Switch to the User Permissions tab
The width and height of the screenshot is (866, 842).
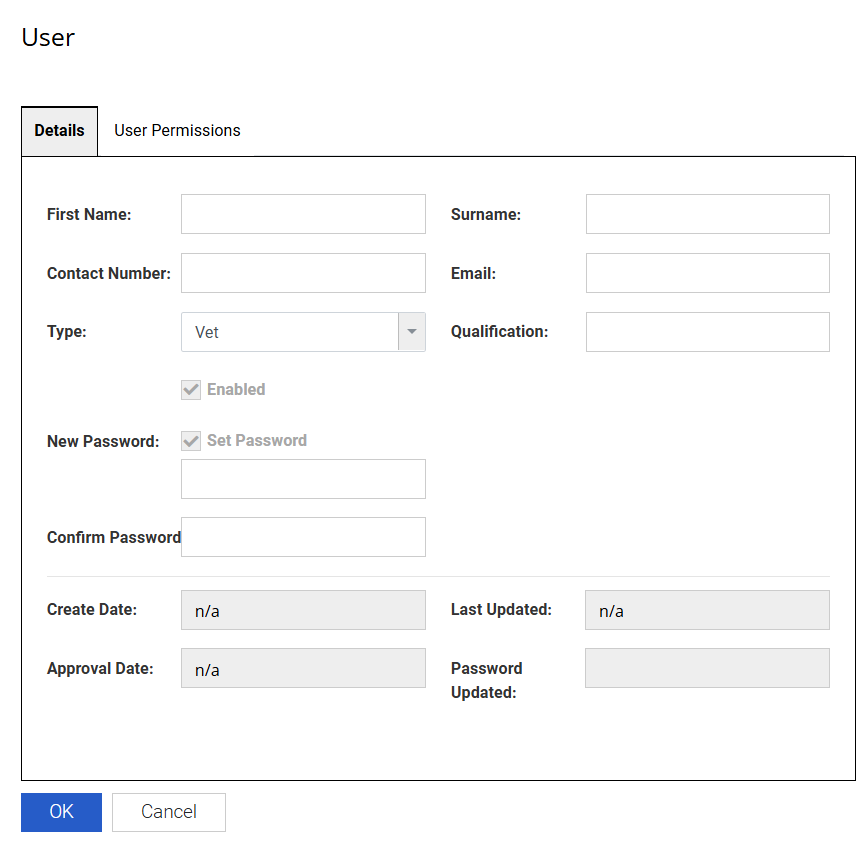pyautogui.click(x=177, y=131)
